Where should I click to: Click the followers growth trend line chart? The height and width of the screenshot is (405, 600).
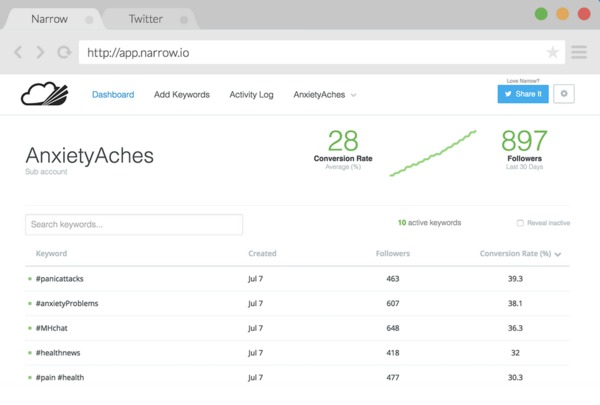433,153
